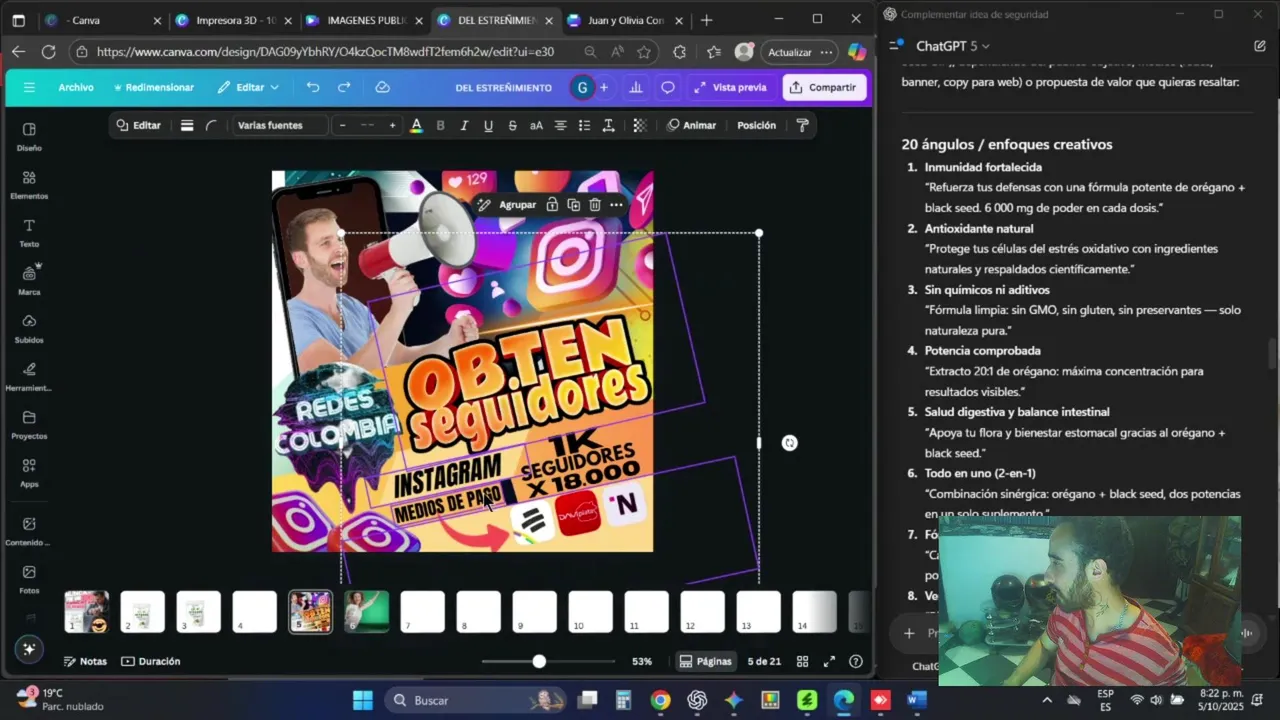This screenshot has height=720, width=1280.
Task: Adjust the zoom slider
Action: (x=539, y=662)
